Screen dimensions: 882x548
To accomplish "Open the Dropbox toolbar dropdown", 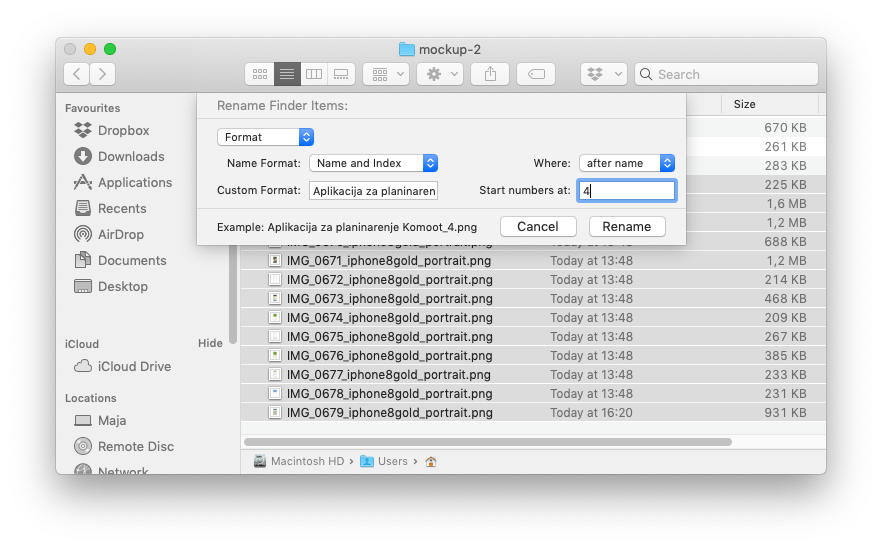I will click(603, 74).
